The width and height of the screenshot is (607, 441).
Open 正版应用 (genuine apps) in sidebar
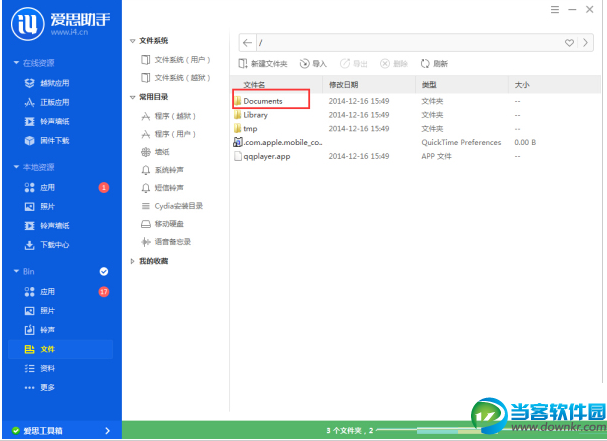[47, 102]
